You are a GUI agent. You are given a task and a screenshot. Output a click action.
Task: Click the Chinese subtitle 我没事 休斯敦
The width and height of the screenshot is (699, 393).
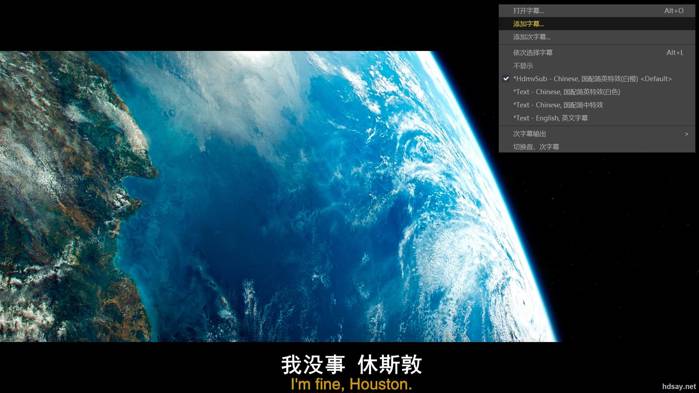[x=351, y=364]
